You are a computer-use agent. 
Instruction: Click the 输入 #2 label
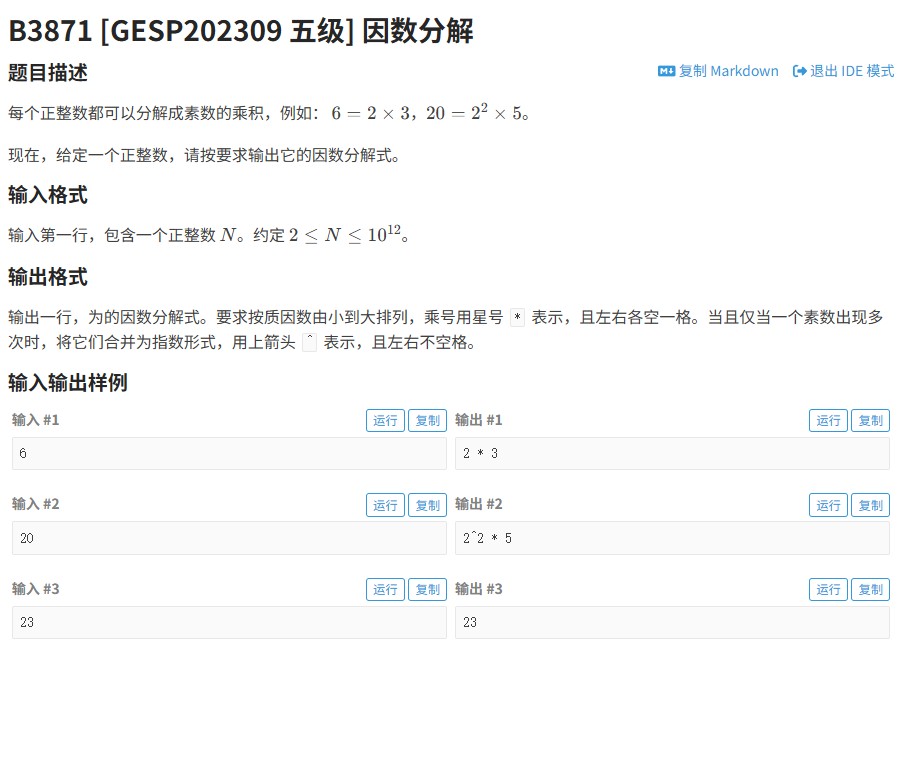[x=35, y=504]
